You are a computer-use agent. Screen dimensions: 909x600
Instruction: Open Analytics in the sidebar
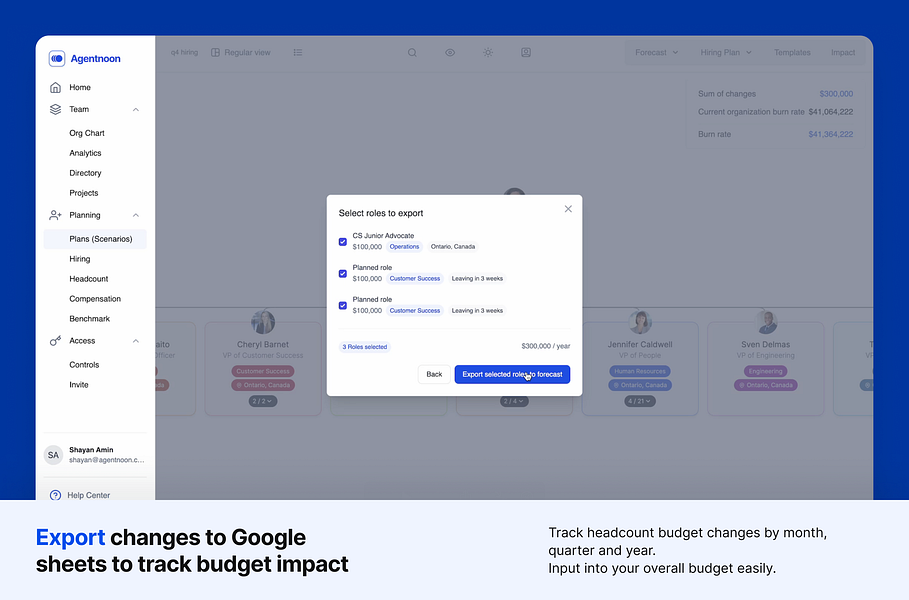coord(85,153)
